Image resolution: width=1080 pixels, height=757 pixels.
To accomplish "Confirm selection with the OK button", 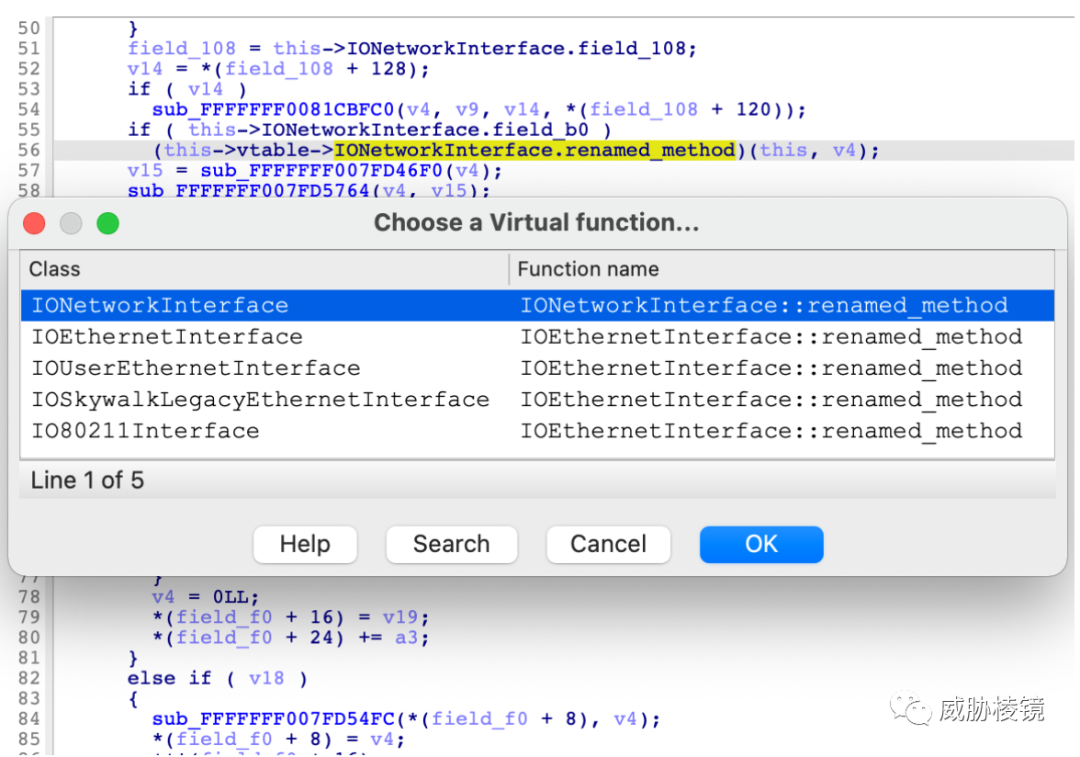I will coord(761,544).
